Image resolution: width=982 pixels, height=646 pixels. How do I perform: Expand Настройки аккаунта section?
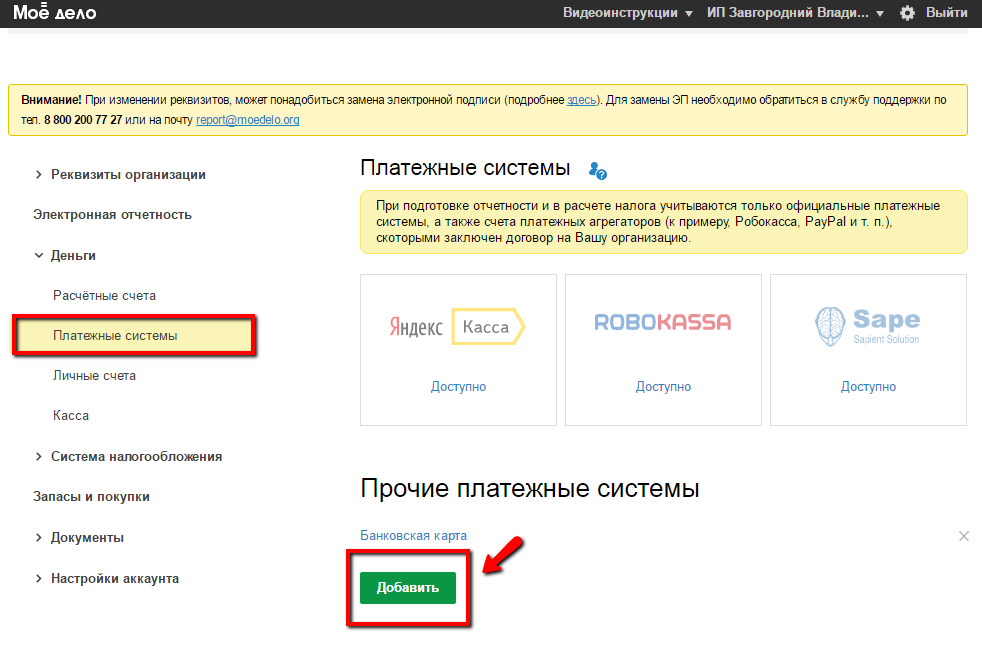[107, 578]
